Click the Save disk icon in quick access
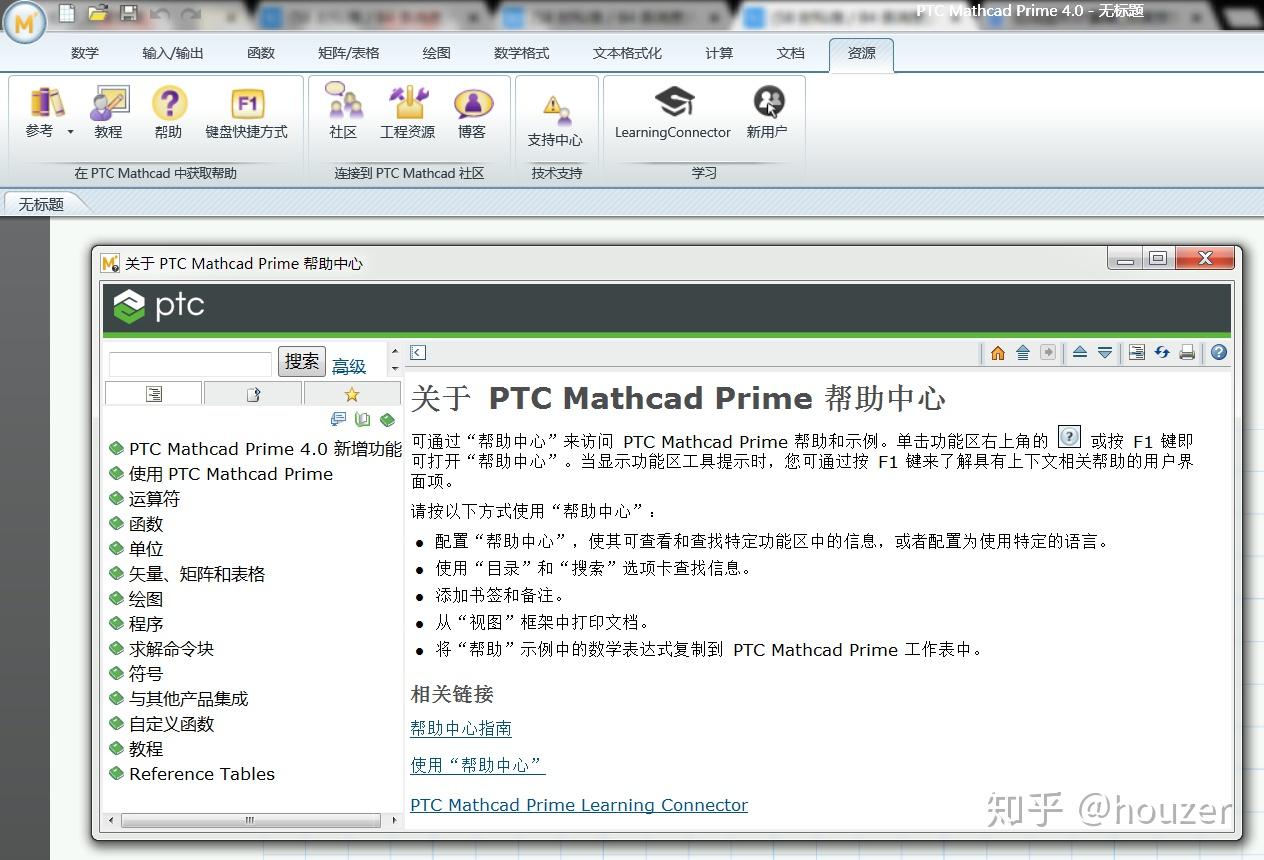This screenshot has width=1264, height=860. coord(128,13)
